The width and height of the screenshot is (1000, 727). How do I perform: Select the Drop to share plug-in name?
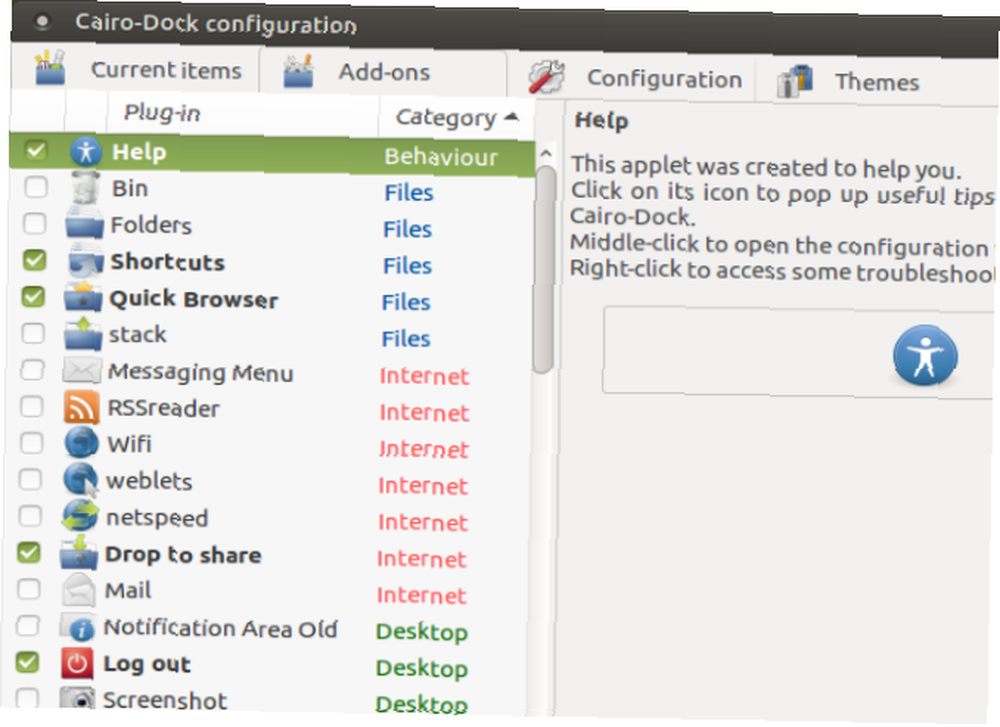point(183,555)
